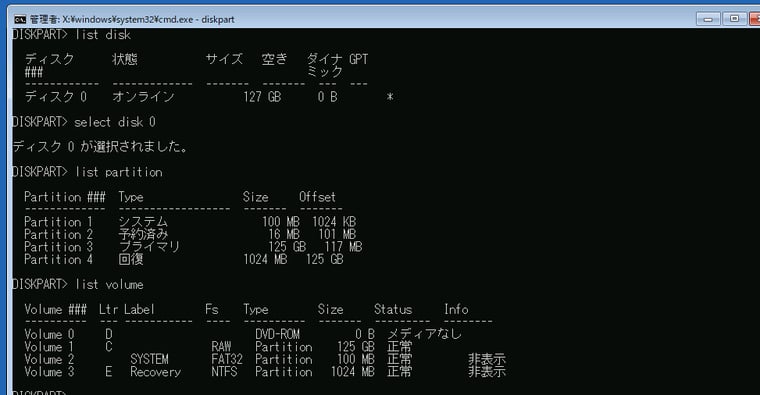
Task: Click the Partition 4 回復 row
Action: [x=184, y=259]
